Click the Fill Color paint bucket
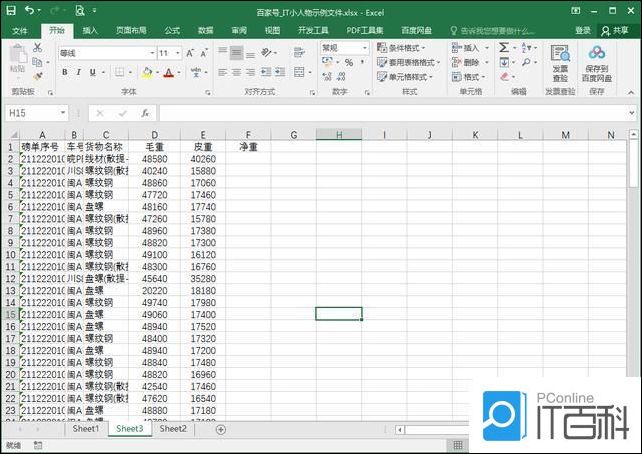The image size is (642, 454). pyautogui.click(x=147, y=72)
